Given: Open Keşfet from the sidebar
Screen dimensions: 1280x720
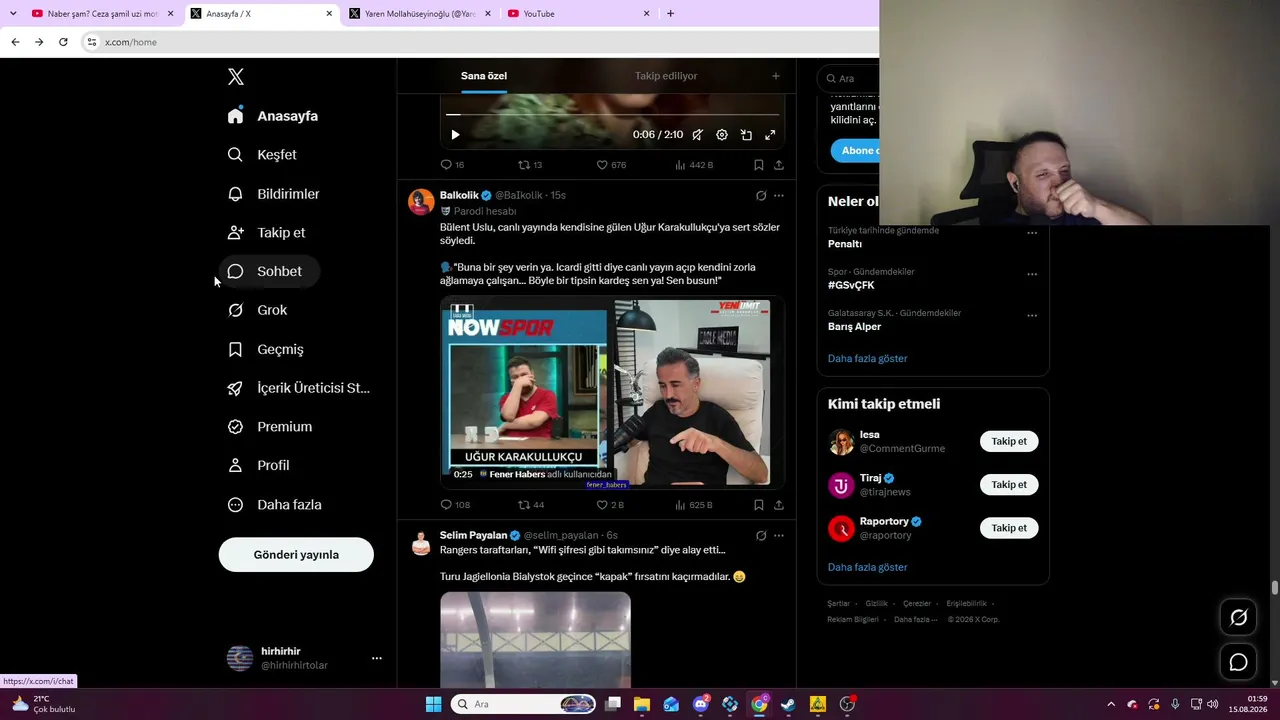Looking at the screenshot, I should pos(262,155).
